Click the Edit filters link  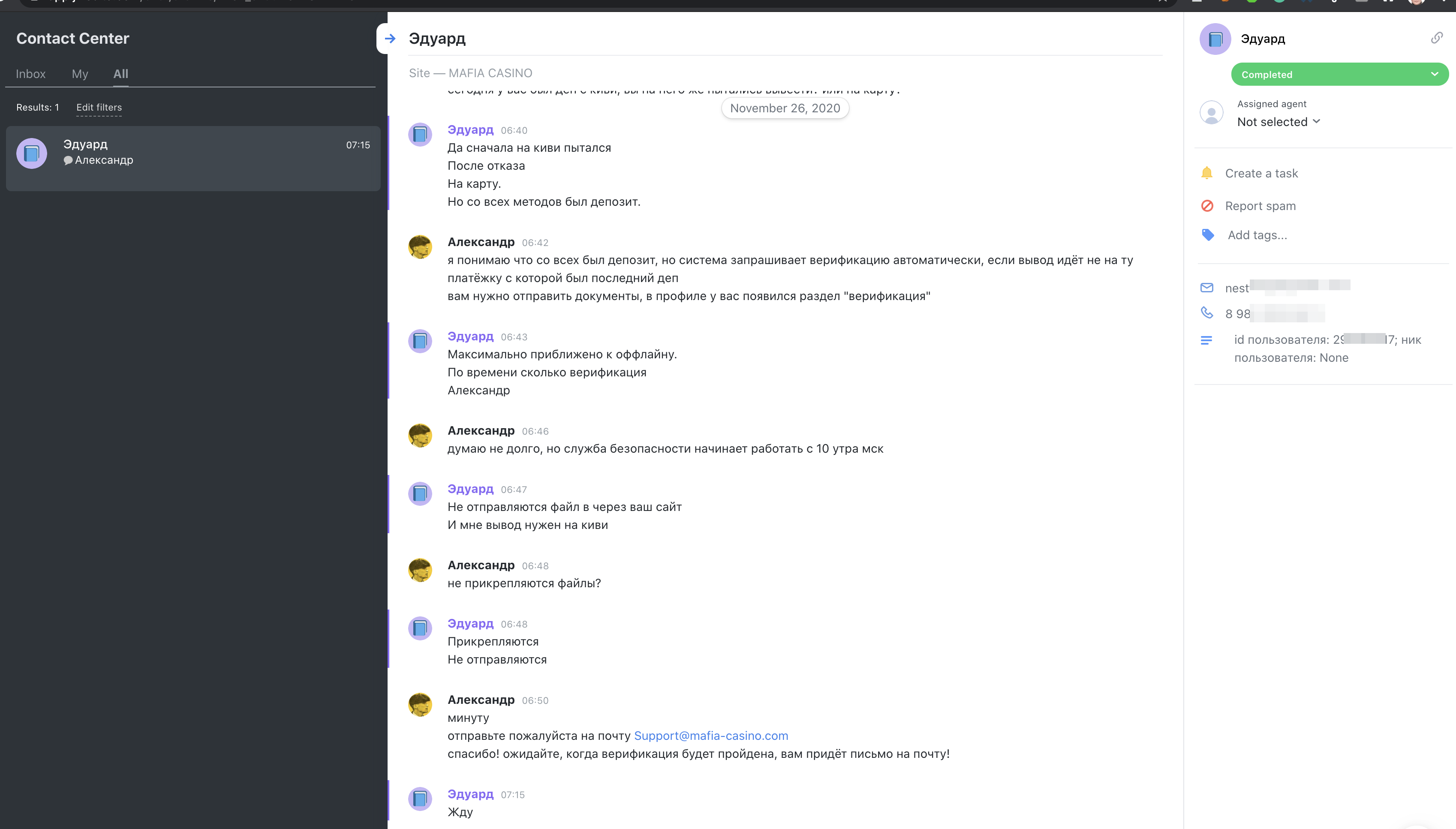point(99,108)
